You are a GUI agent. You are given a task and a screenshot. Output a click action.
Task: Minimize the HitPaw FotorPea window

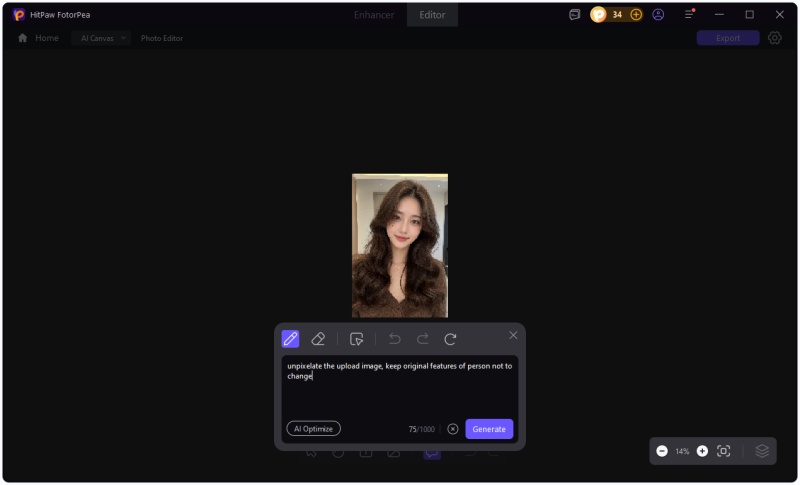[x=719, y=15]
